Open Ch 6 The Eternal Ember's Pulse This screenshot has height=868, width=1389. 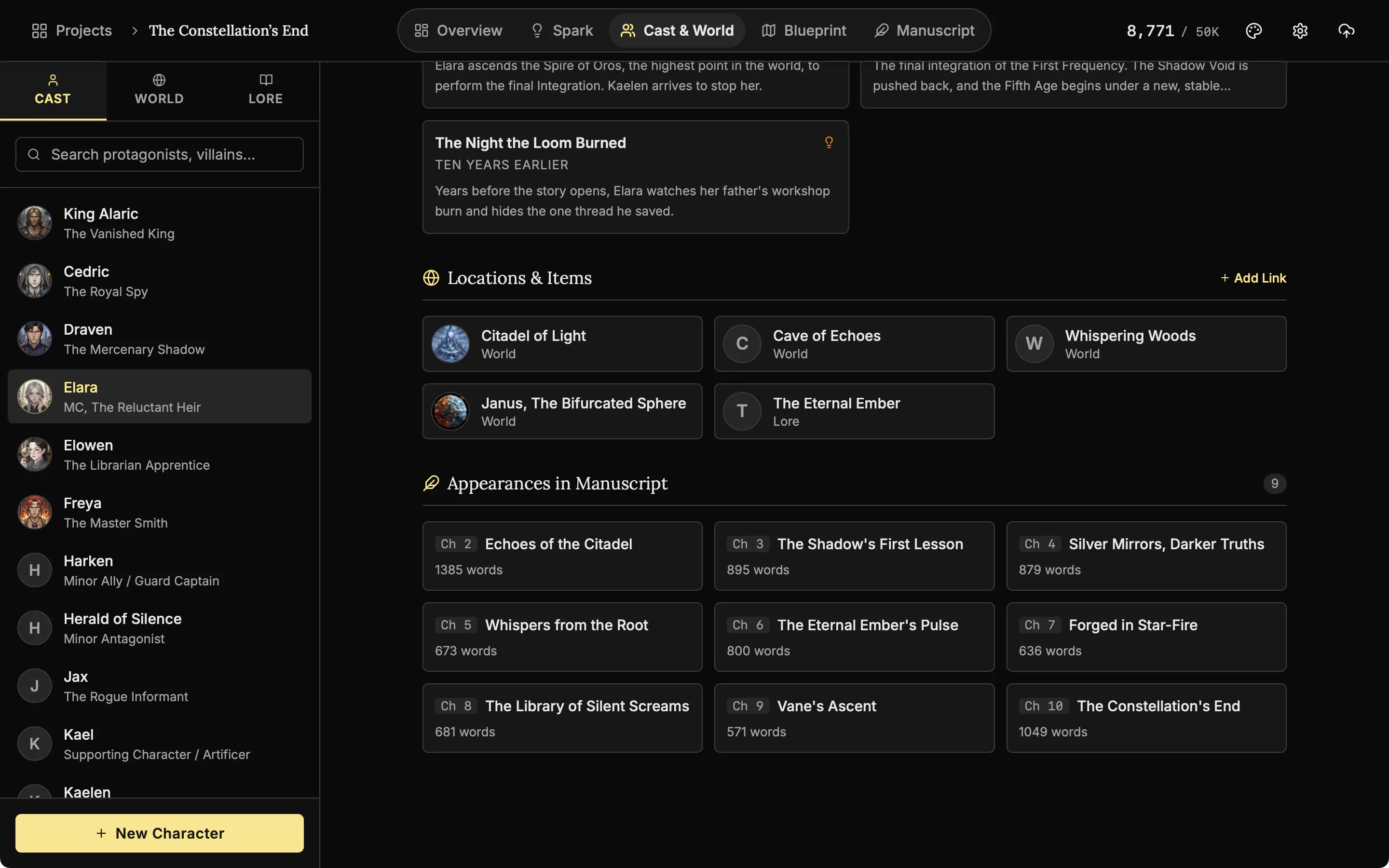pos(854,637)
